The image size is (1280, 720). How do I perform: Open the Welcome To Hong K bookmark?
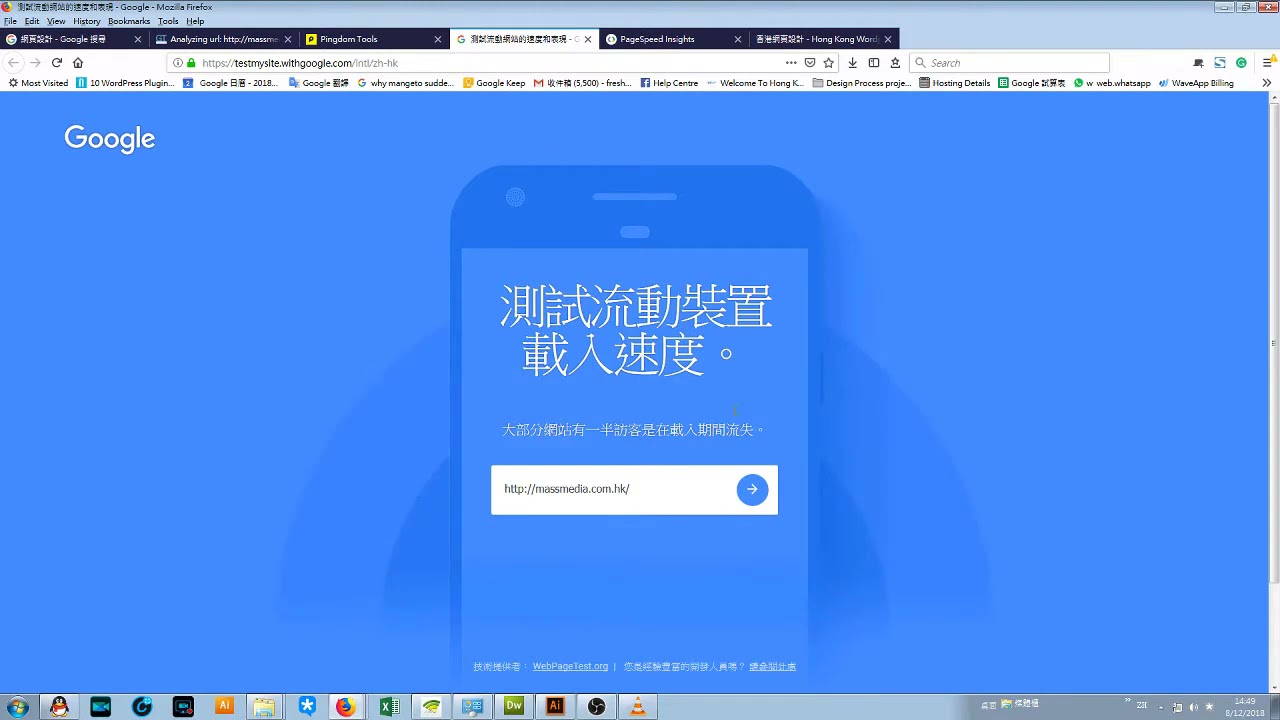[x=755, y=83]
